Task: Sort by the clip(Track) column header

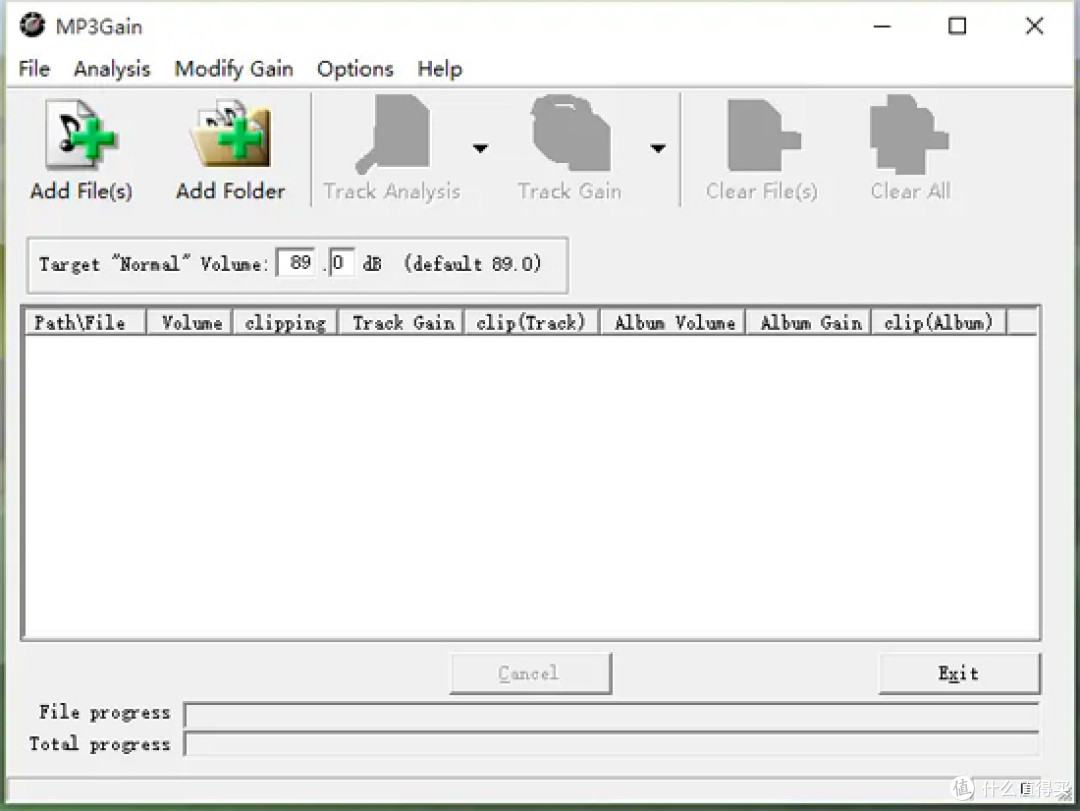Action: tap(532, 322)
